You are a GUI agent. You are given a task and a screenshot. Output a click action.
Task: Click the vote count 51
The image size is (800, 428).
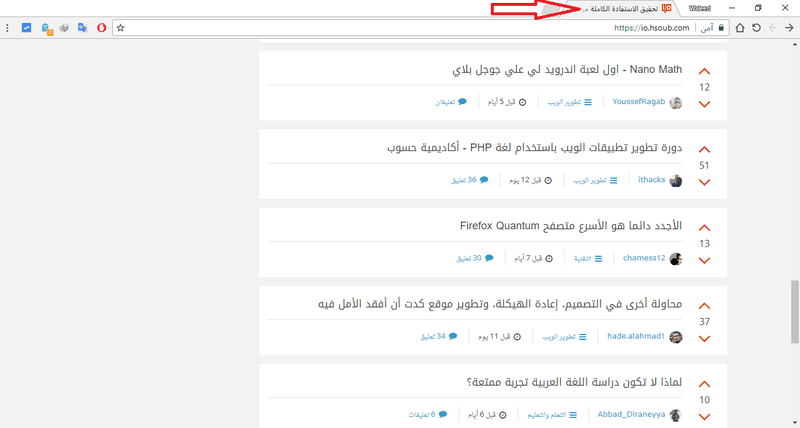click(x=704, y=166)
